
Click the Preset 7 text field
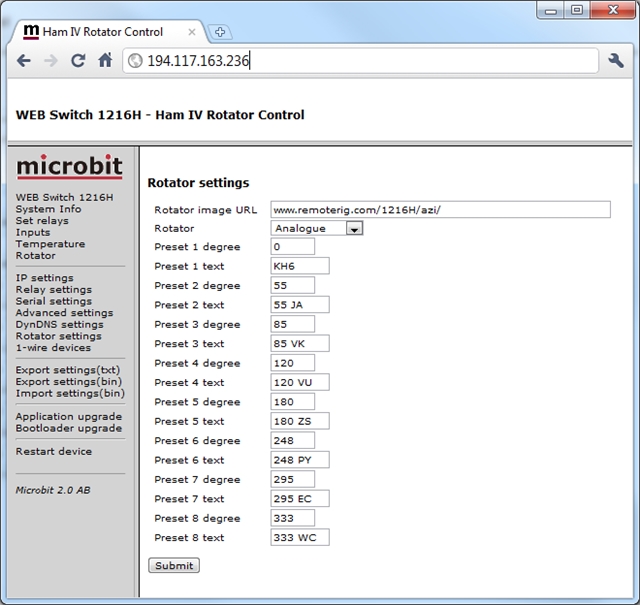(x=300, y=498)
